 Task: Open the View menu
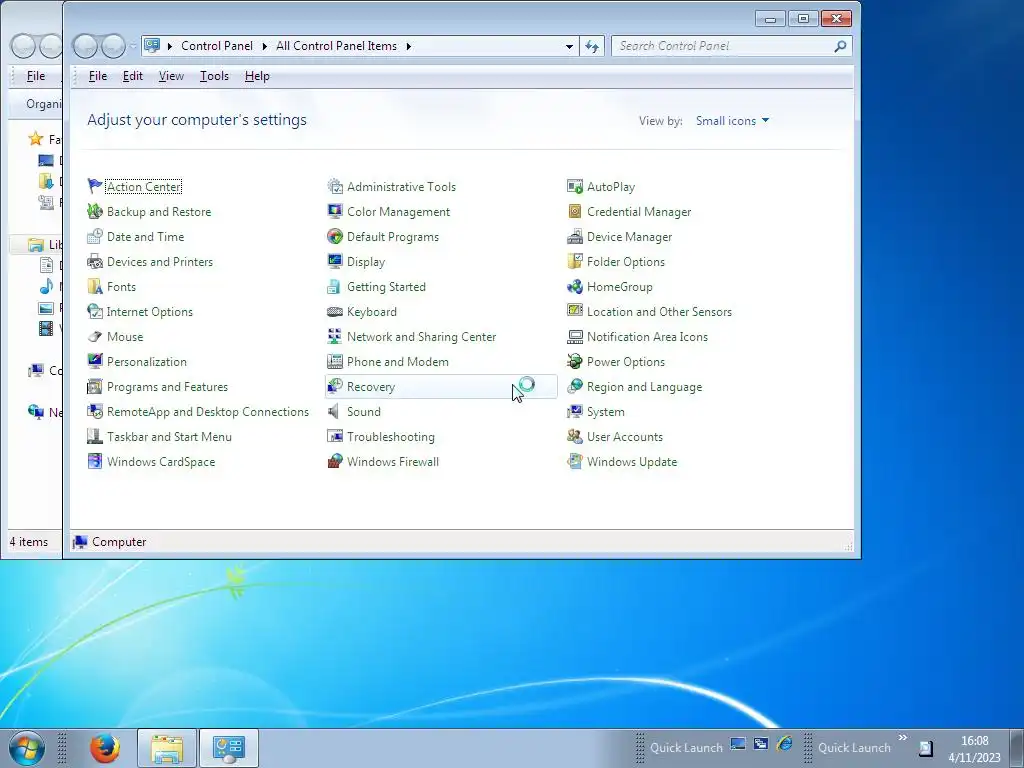coord(171,76)
